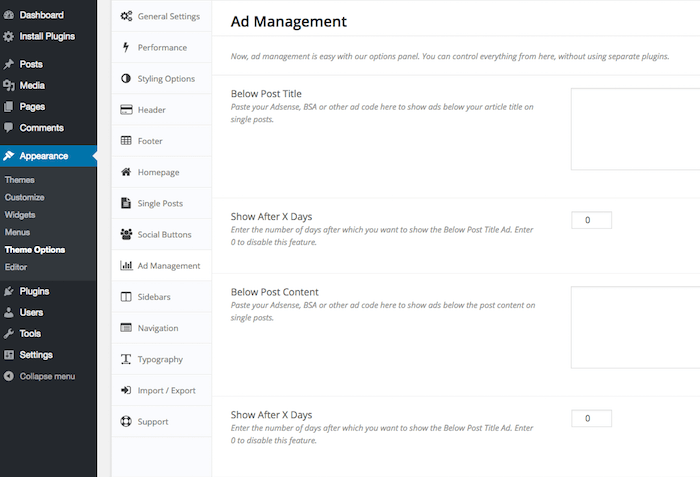Click the Media library icon
Screen dimensions: 700x477
8,85
